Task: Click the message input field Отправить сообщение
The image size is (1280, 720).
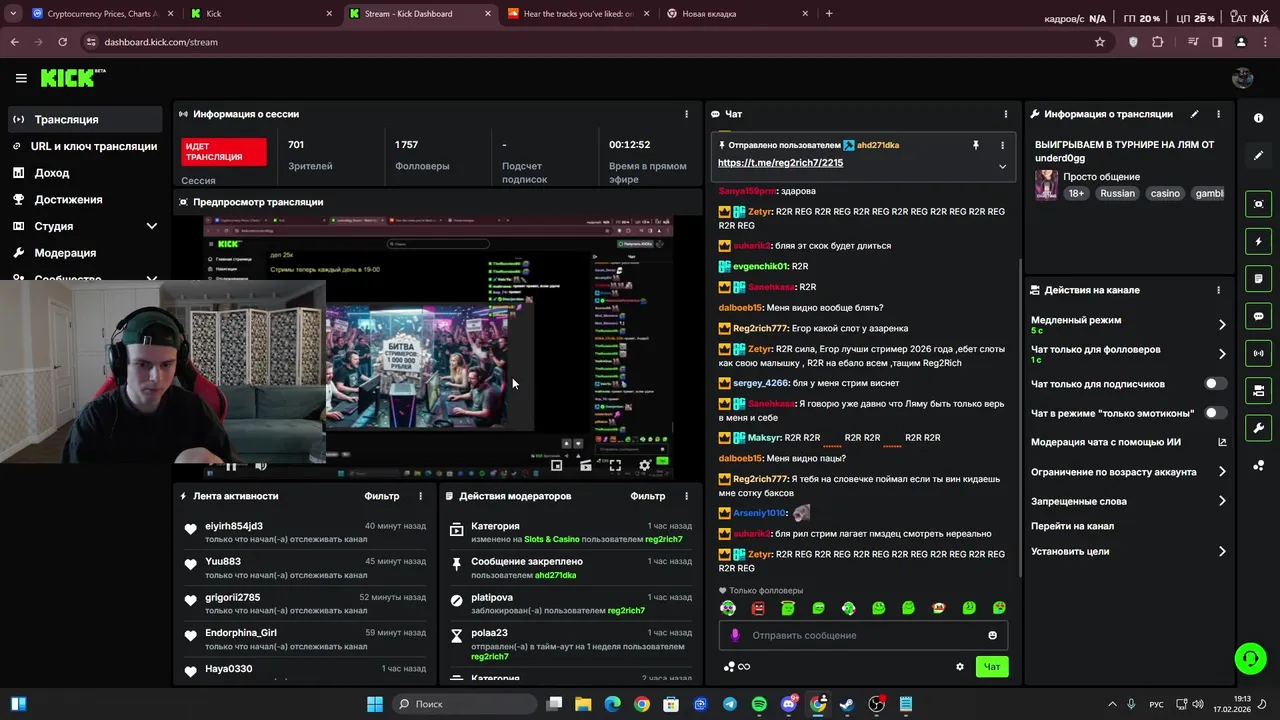Action: click(x=863, y=635)
